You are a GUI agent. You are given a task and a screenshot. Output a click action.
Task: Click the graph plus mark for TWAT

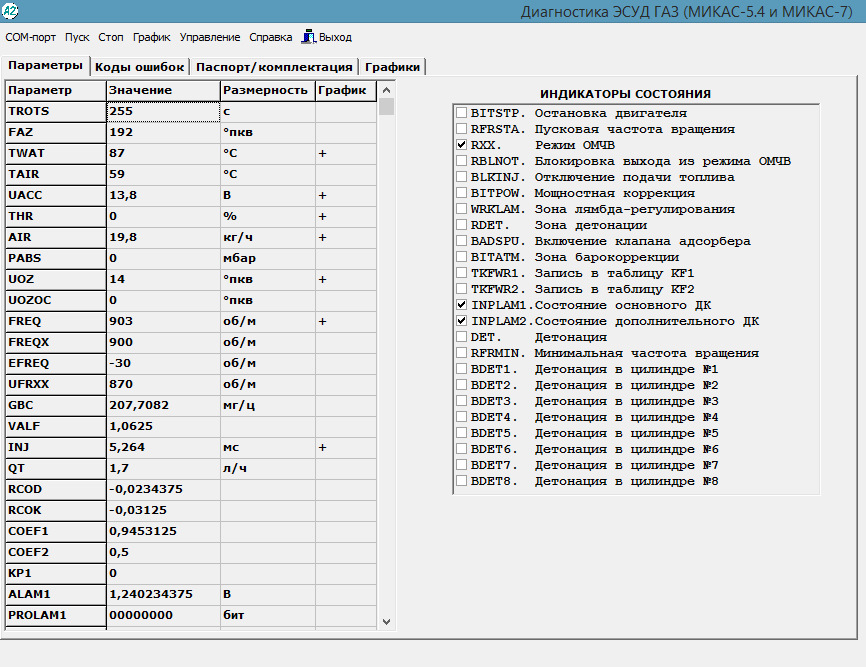pos(323,153)
